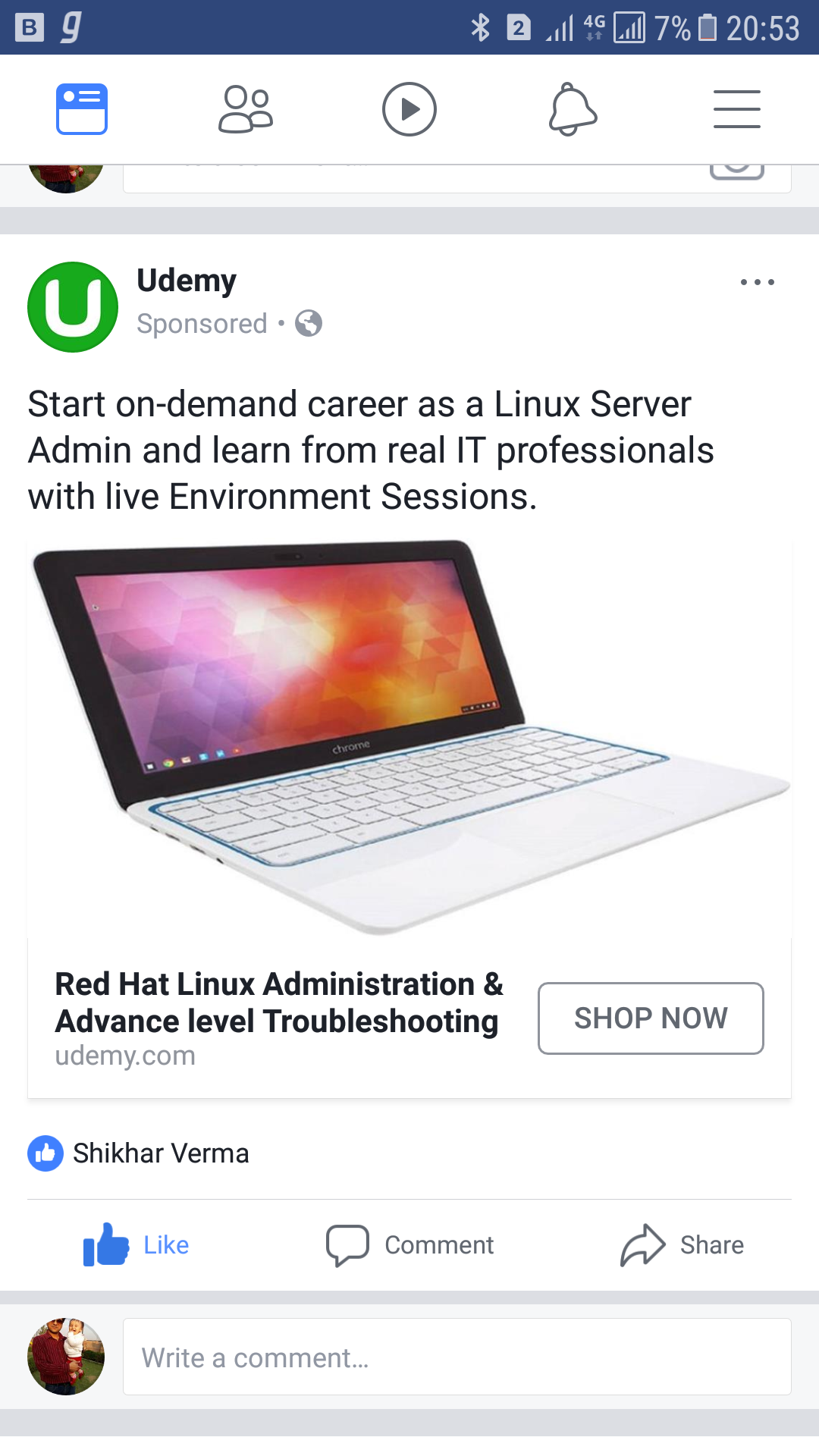The image size is (819, 1456).
Task: Tap the Bluetooth icon in status bar
Action: tap(481, 28)
